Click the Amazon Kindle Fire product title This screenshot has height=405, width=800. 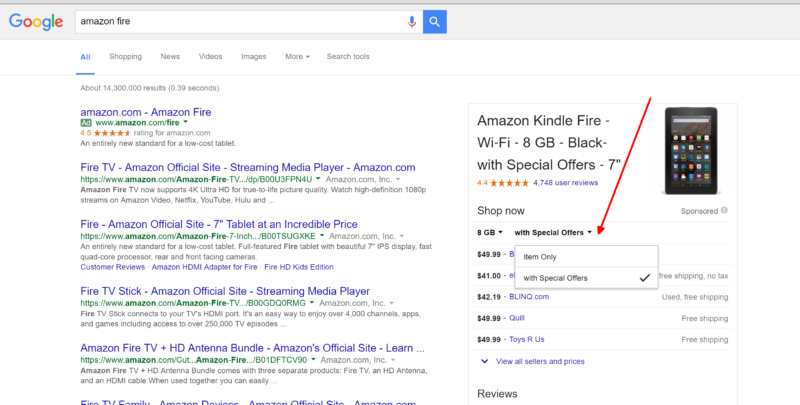[549, 143]
